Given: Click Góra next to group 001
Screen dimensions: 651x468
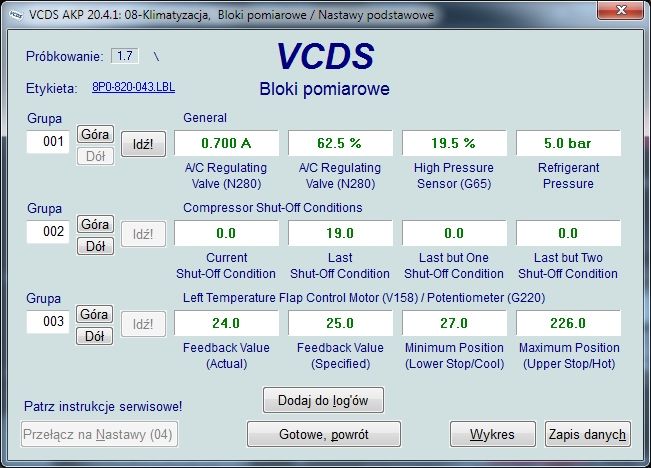Looking at the screenshot, I should [x=95, y=134].
